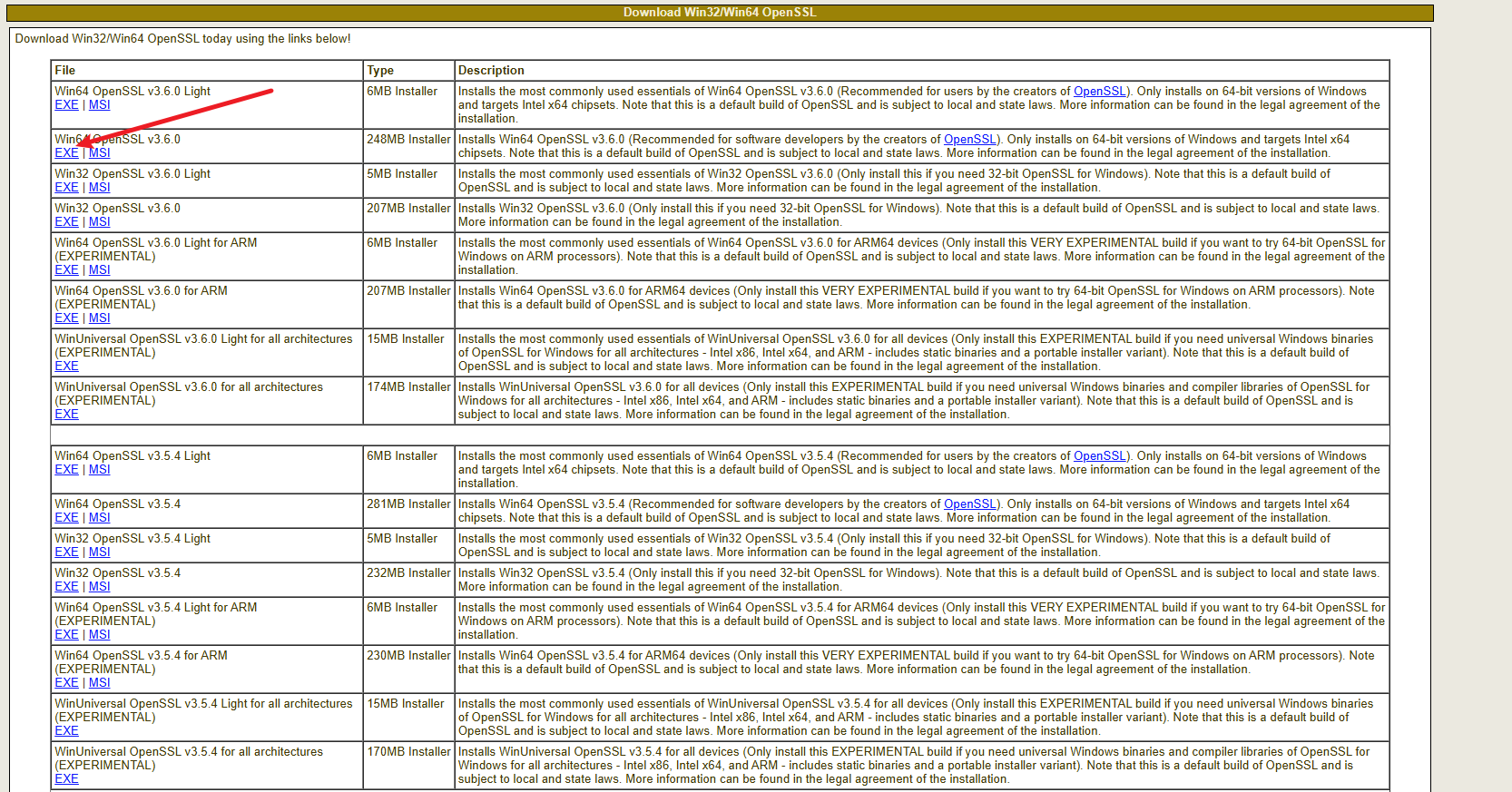The width and height of the screenshot is (1512, 792).
Task: Download Win64 OpenSSL v3.5.4 Light MSI
Action: 99,470
